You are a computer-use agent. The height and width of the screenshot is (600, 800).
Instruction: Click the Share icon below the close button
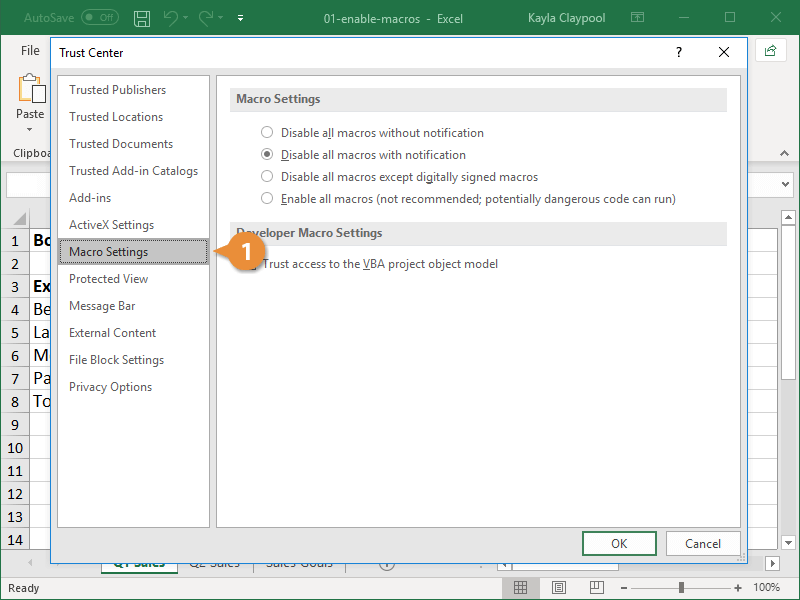pyautogui.click(x=770, y=51)
